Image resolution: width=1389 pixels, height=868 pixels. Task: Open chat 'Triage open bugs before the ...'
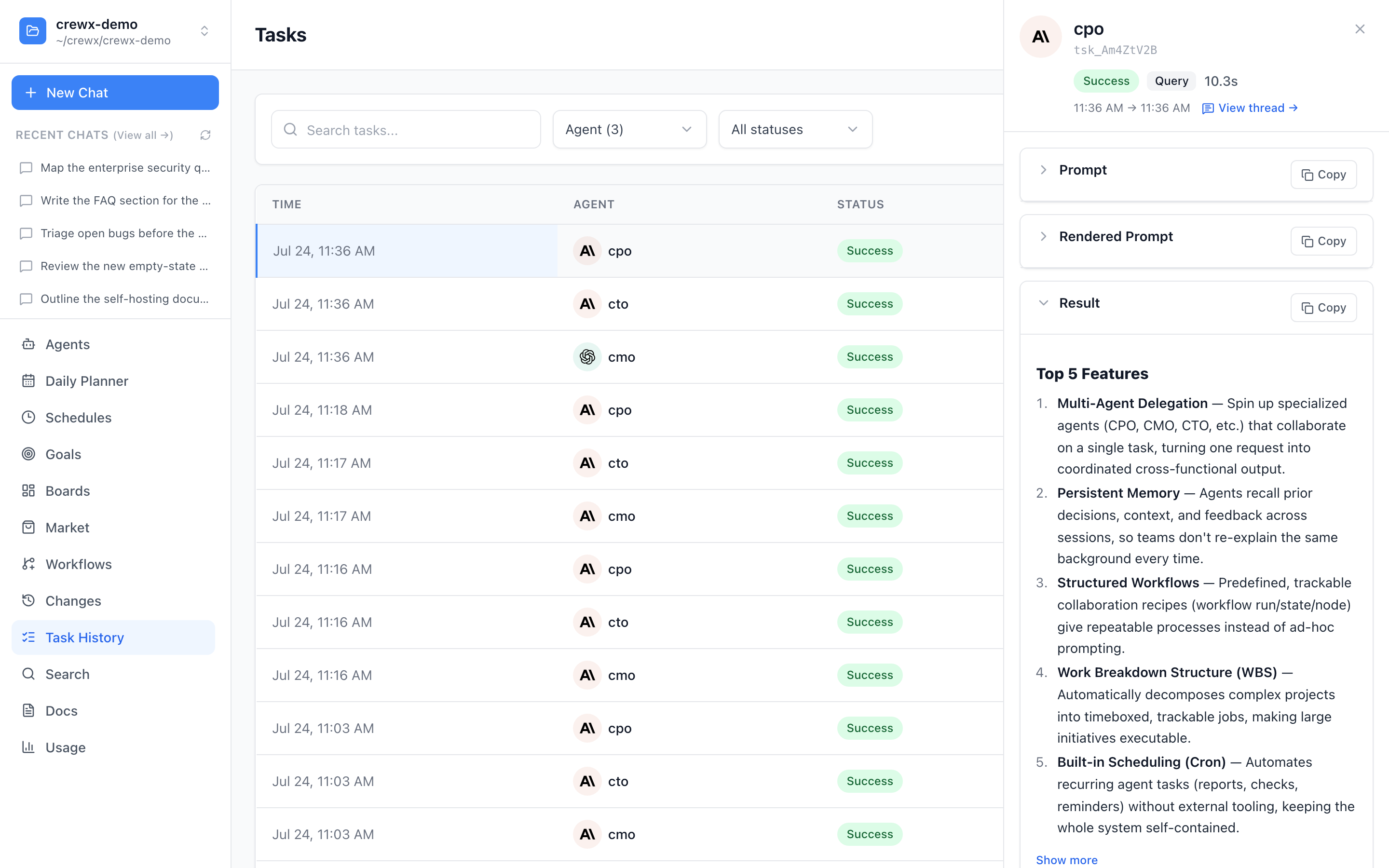tap(115, 233)
